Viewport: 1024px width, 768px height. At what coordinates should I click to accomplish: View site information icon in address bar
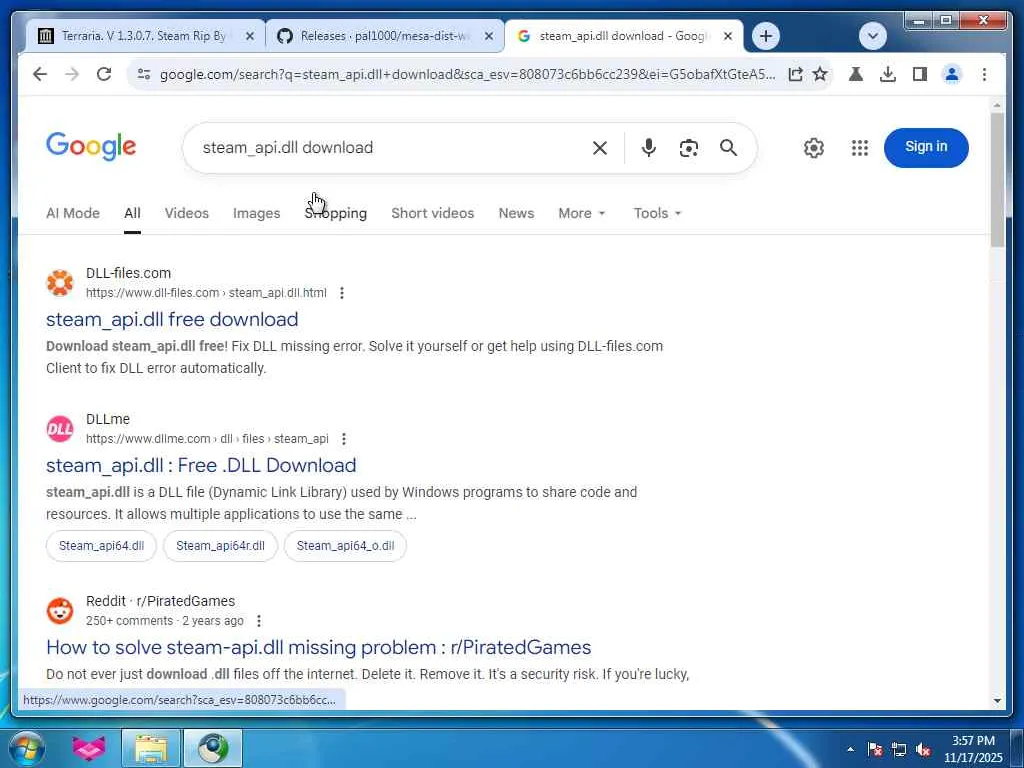(x=144, y=74)
